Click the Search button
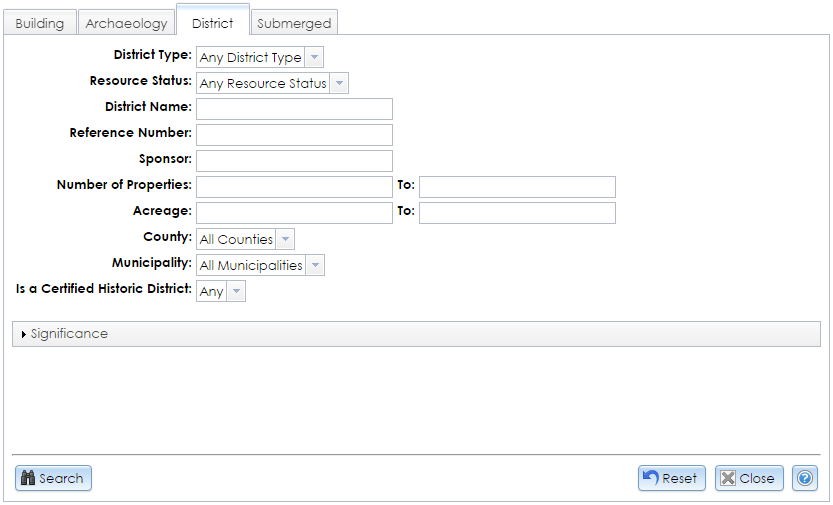 [53, 478]
